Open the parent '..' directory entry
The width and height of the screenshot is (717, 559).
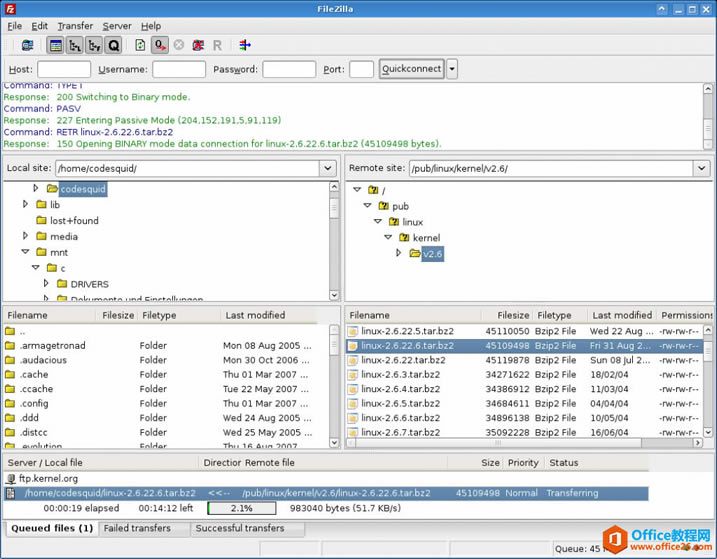coord(159,331)
